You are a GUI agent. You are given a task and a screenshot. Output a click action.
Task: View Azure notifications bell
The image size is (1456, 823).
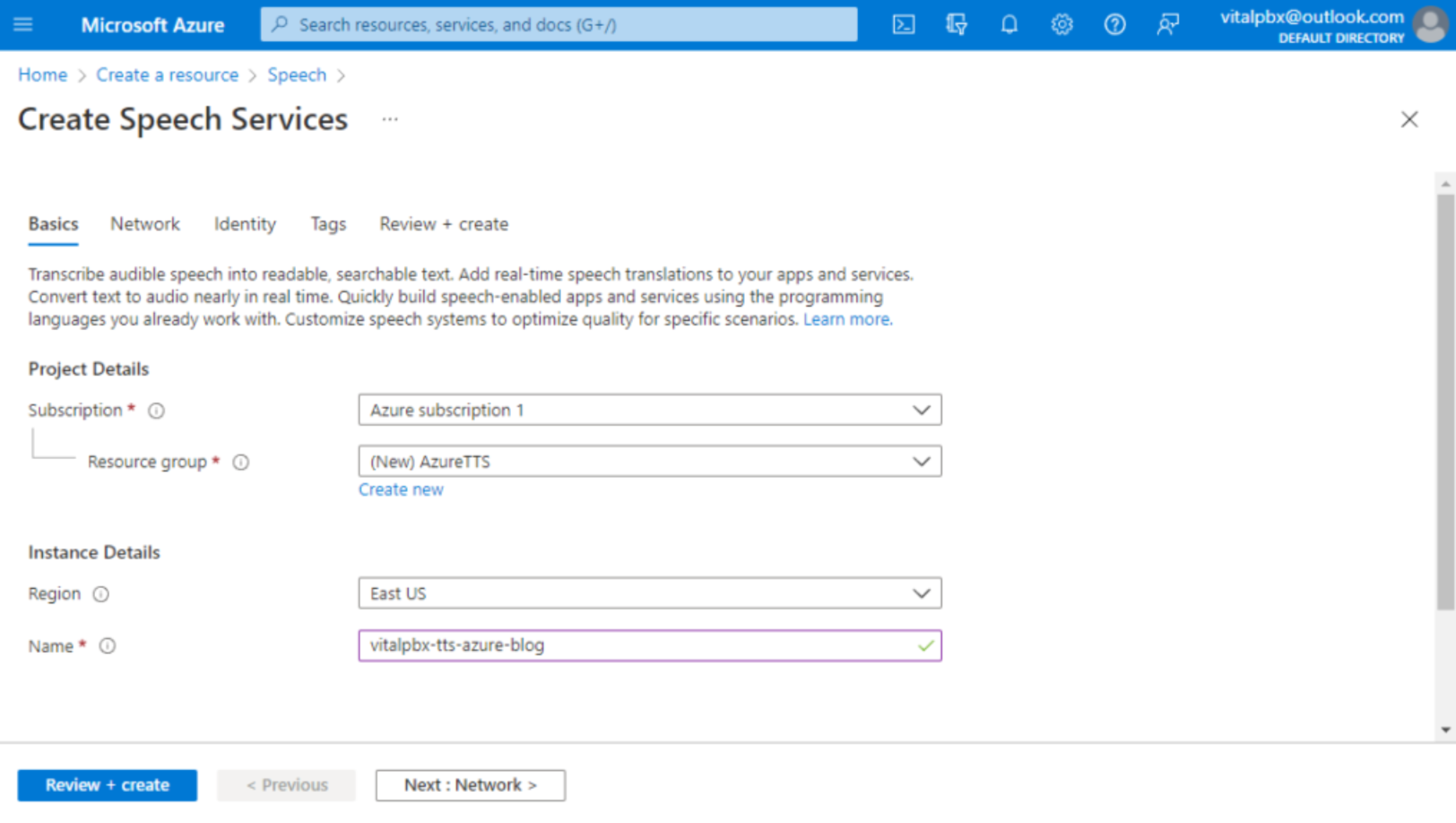(x=1009, y=24)
